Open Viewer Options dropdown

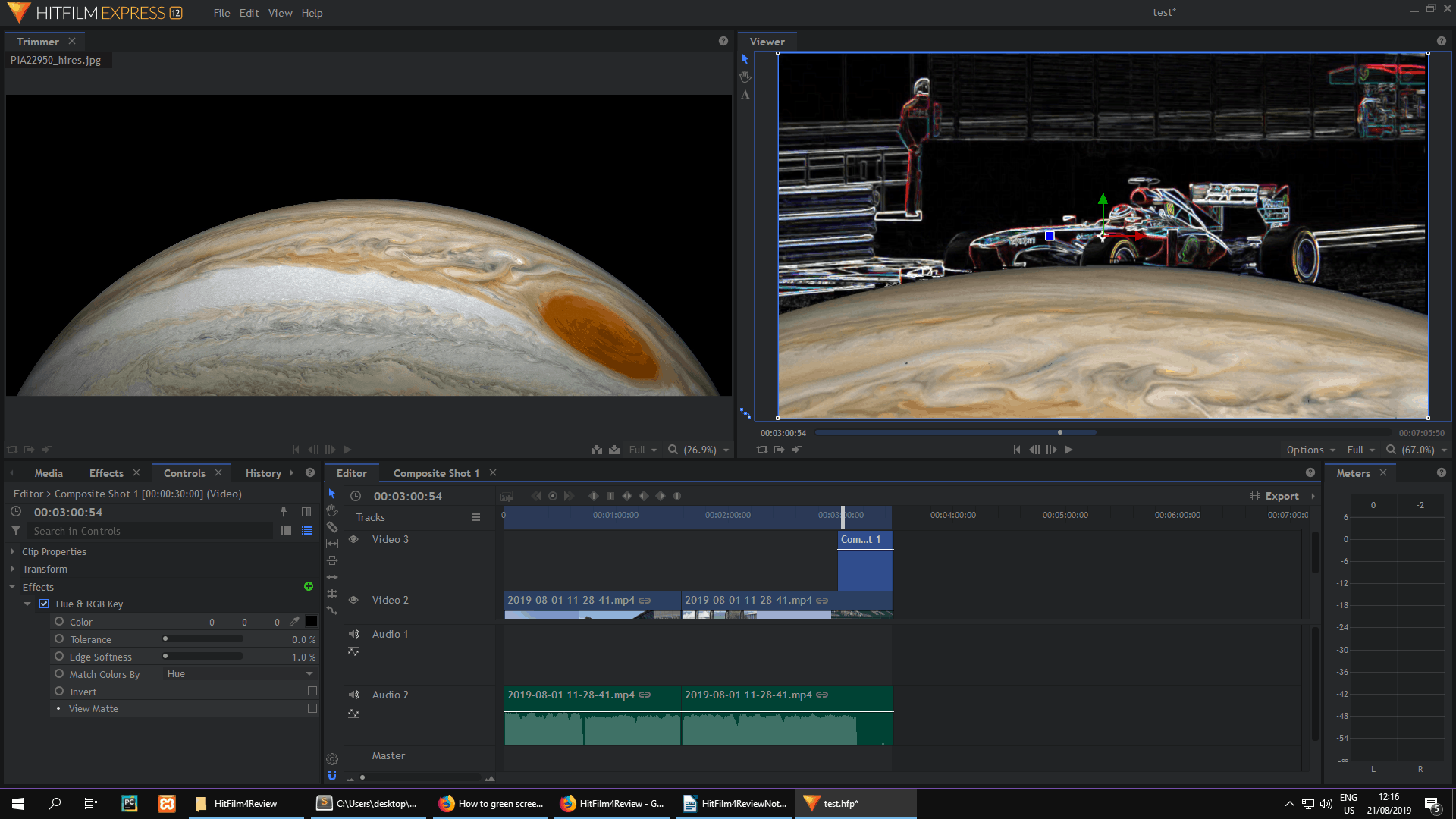[x=1310, y=450]
